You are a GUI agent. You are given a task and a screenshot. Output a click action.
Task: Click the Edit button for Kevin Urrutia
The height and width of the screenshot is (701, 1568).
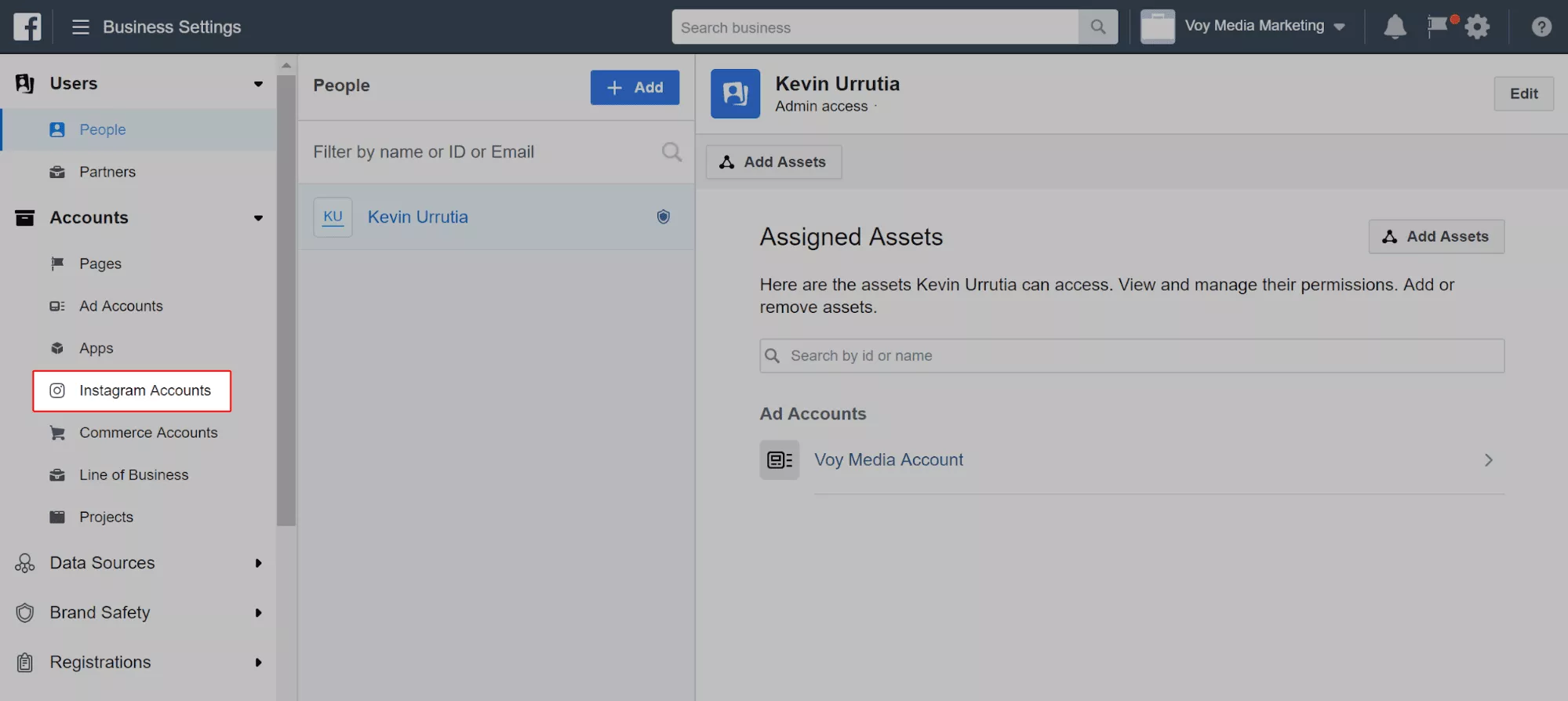(1523, 93)
